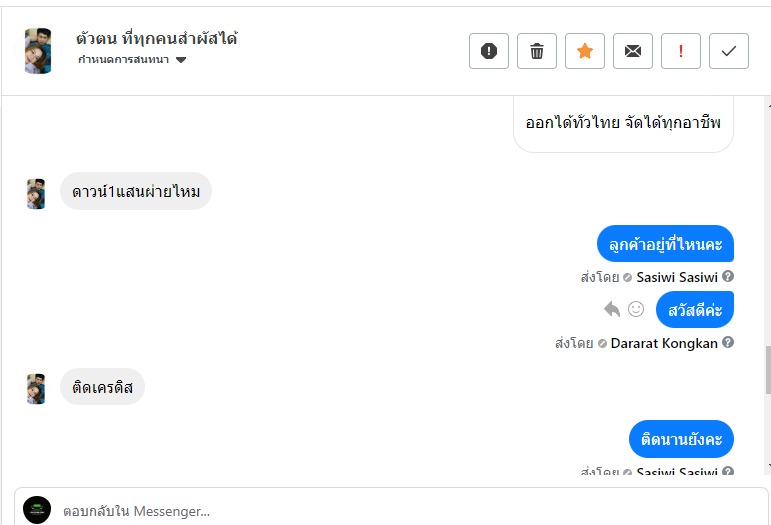Screen dimensions: 771x525
Task: Click the envelope mark-as-unread icon
Action: (633, 51)
